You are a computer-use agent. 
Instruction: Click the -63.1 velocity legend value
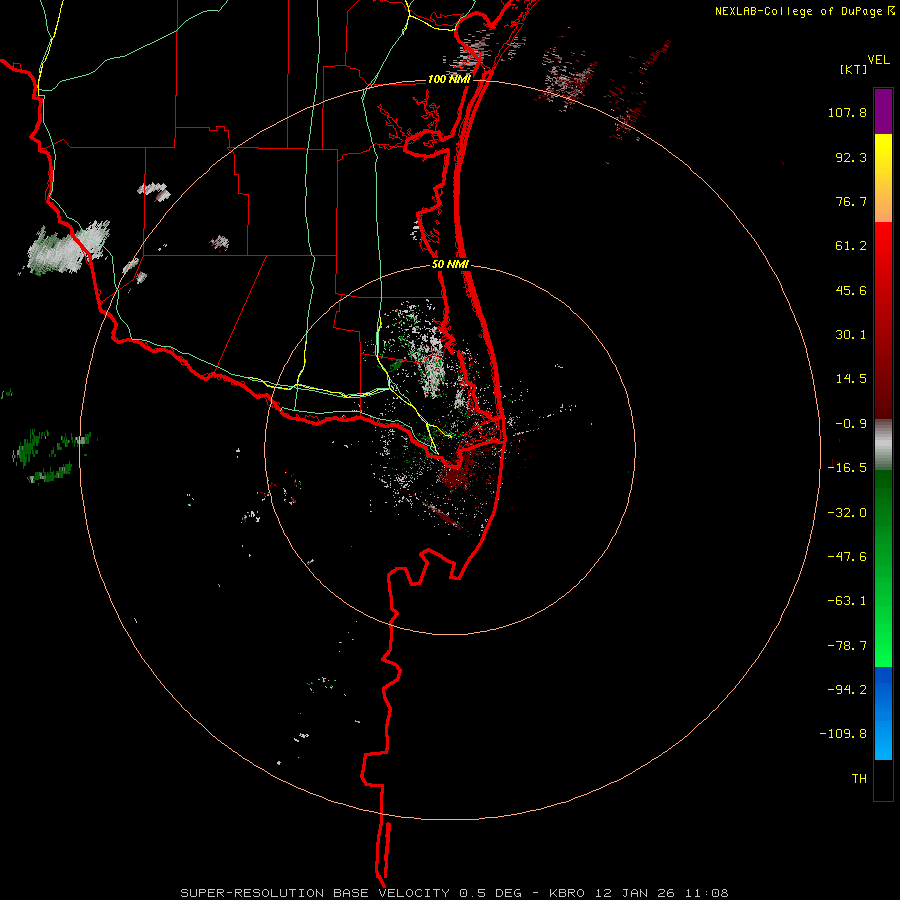click(847, 601)
